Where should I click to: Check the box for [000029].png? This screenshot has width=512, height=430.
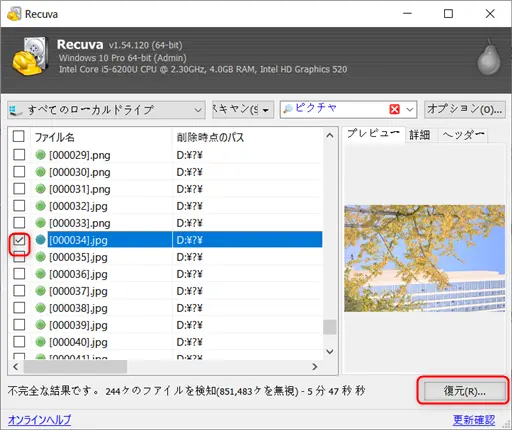pos(19,155)
